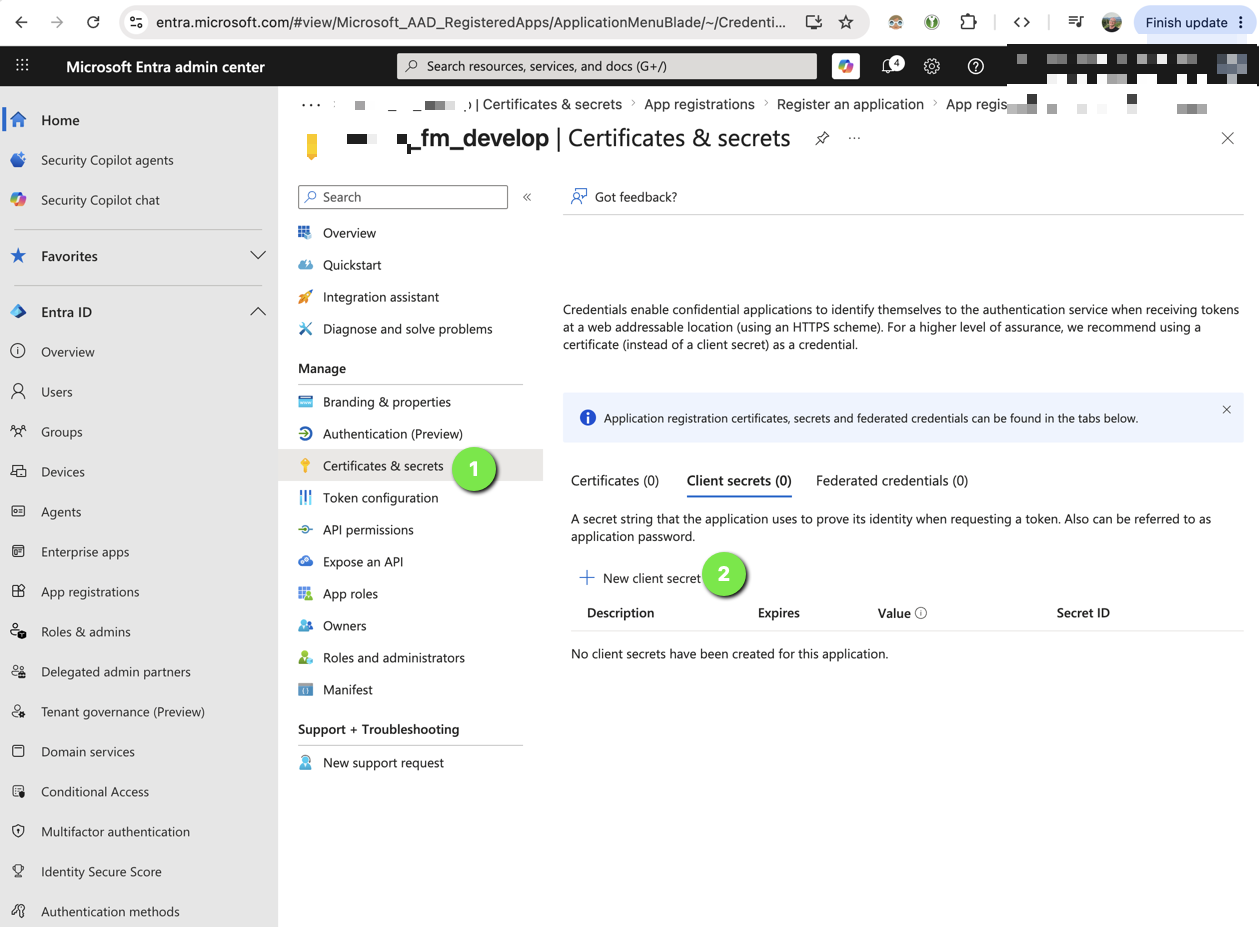Image resolution: width=1259 pixels, height=927 pixels.
Task: Click browser Reload button
Action: [x=93, y=22]
